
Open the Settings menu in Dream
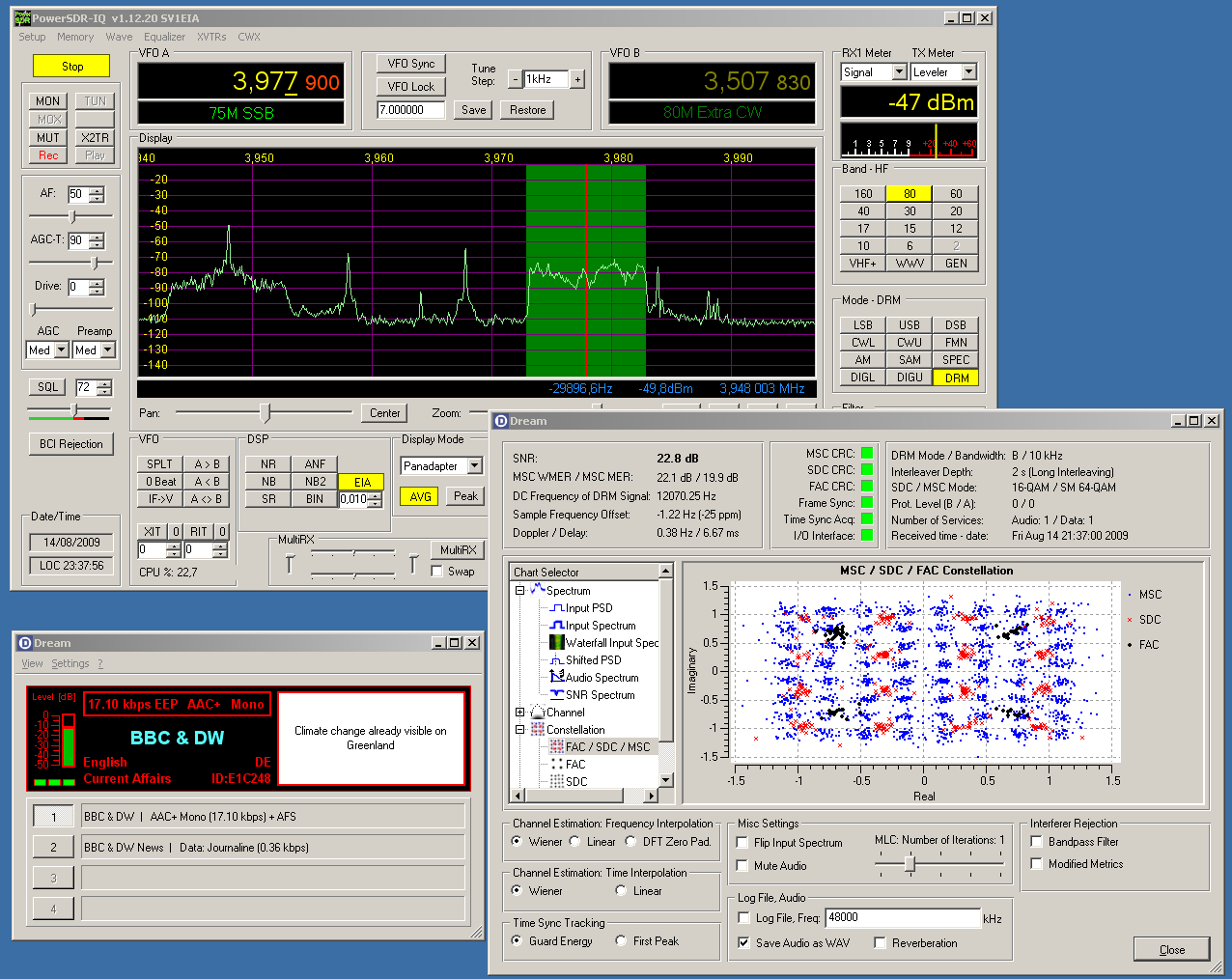(70, 663)
